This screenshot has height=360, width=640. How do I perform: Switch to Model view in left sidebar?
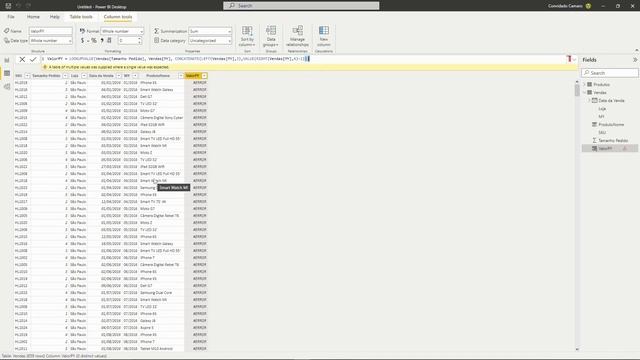coord(7,87)
